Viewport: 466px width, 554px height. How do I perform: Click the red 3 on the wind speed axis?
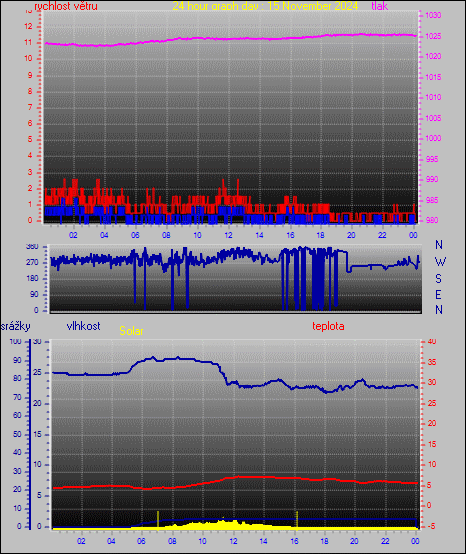(x=30, y=172)
